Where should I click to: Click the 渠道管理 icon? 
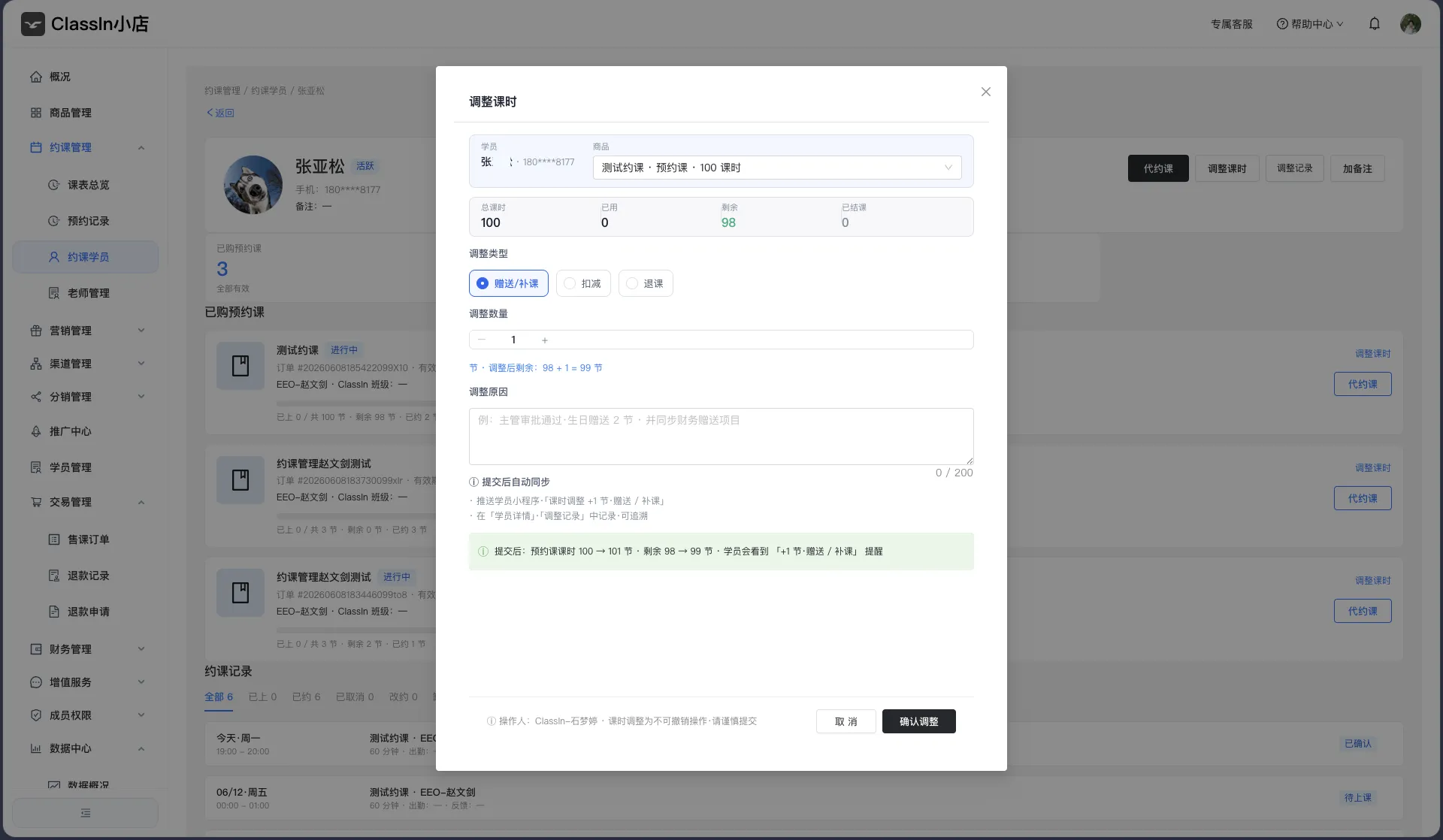[36, 364]
